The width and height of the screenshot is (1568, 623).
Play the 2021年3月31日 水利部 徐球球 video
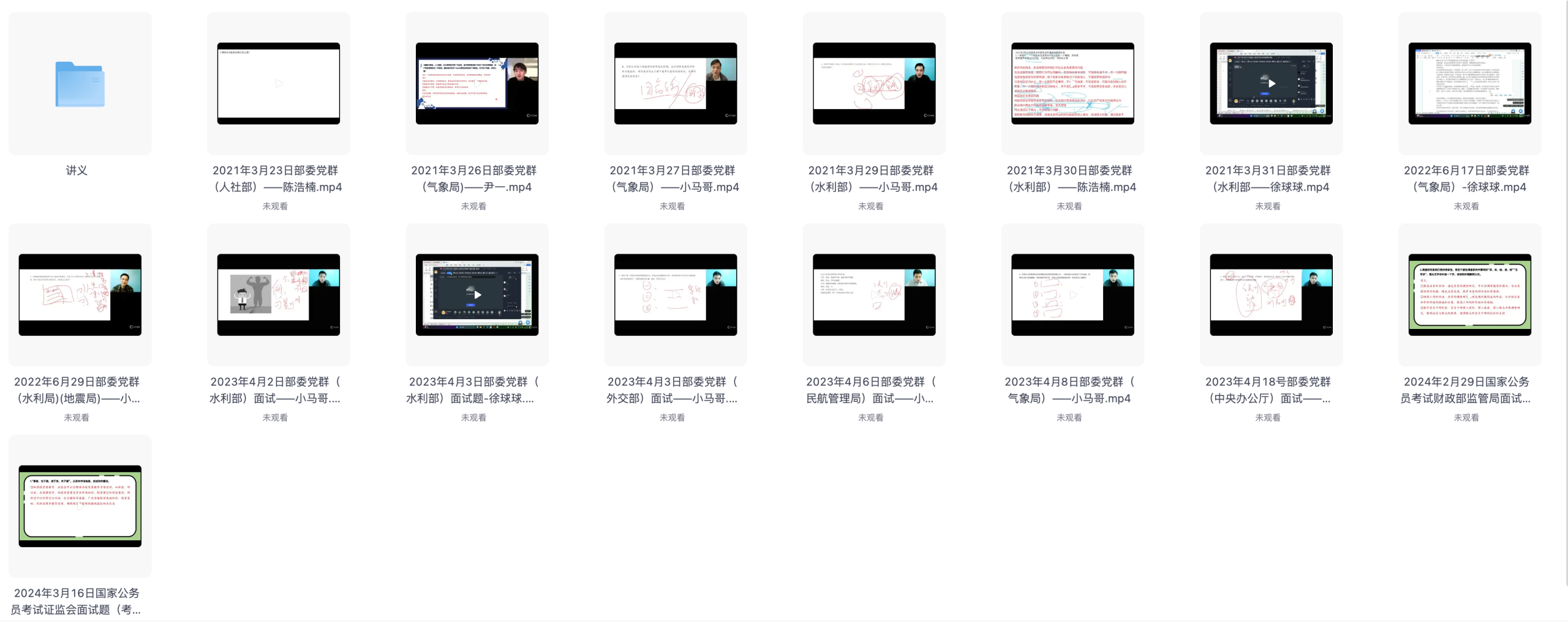pos(1271,83)
